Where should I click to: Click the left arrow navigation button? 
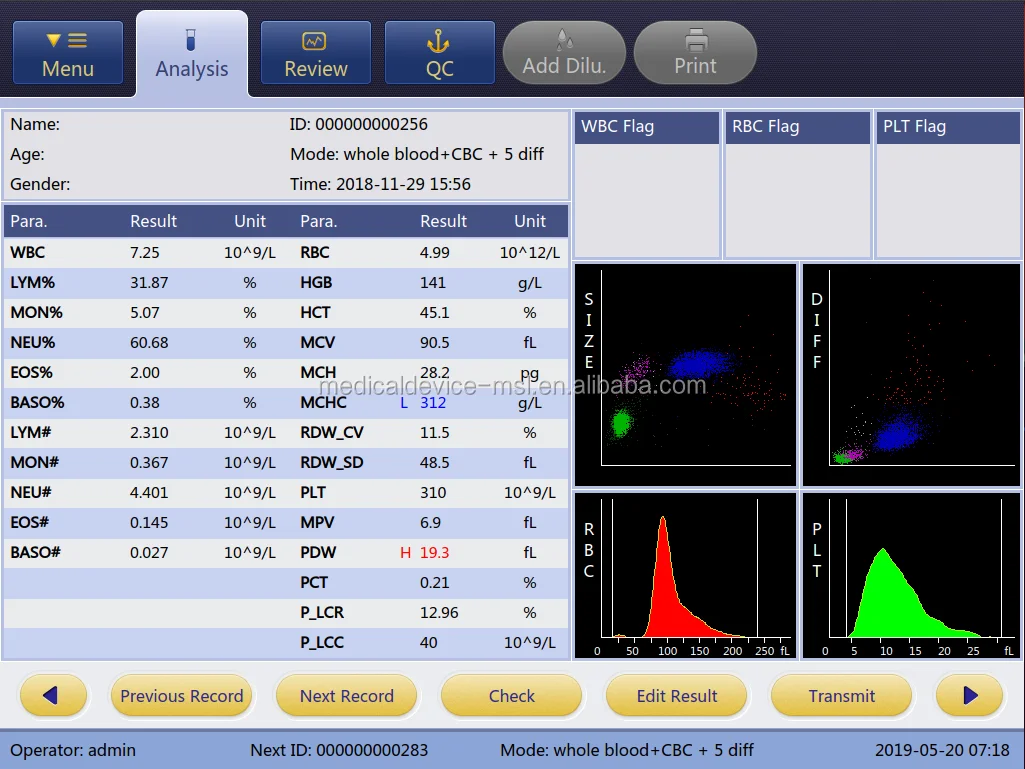(x=52, y=696)
